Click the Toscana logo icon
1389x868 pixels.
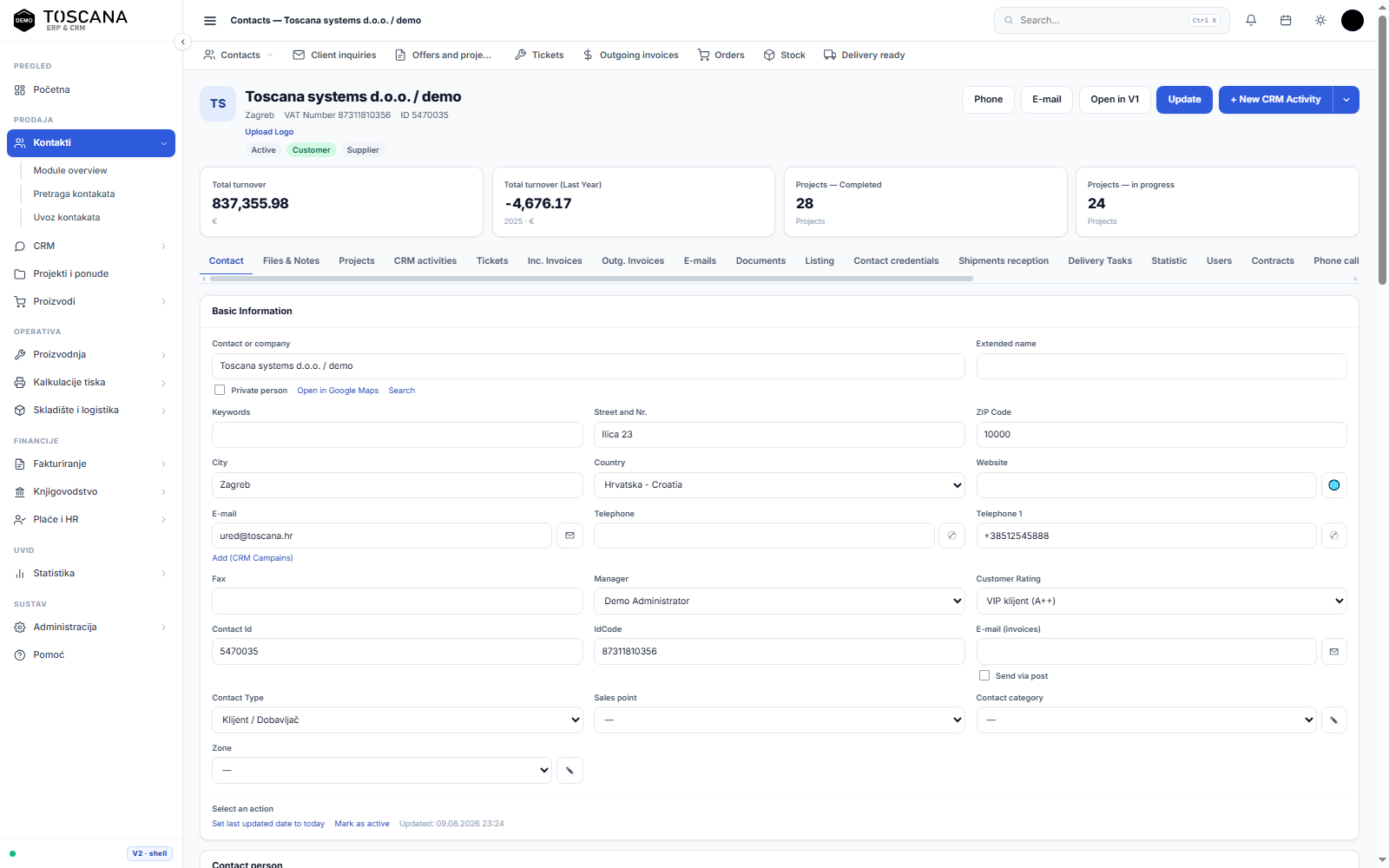tap(24, 20)
